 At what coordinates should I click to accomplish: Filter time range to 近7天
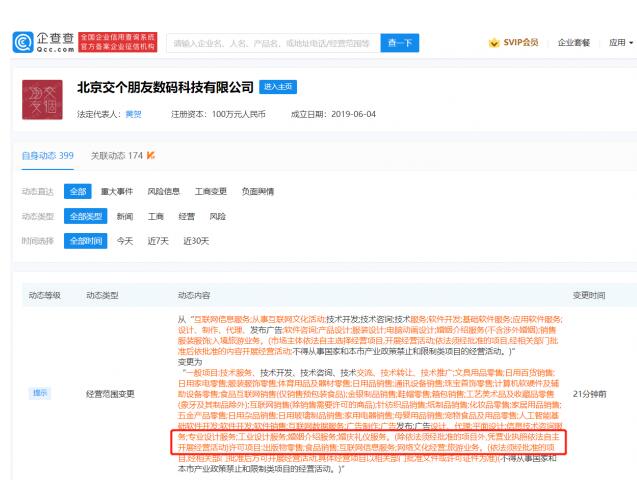pos(158,241)
